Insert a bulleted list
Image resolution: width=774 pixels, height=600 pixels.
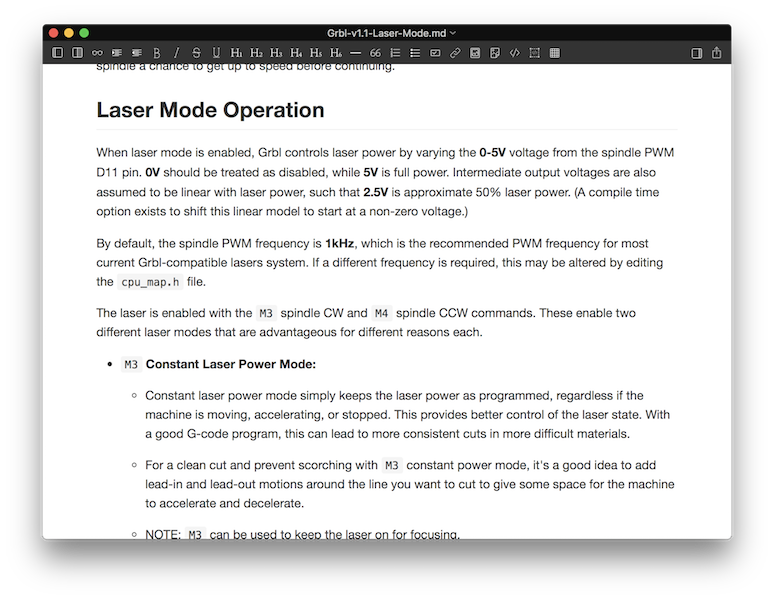click(x=415, y=53)
